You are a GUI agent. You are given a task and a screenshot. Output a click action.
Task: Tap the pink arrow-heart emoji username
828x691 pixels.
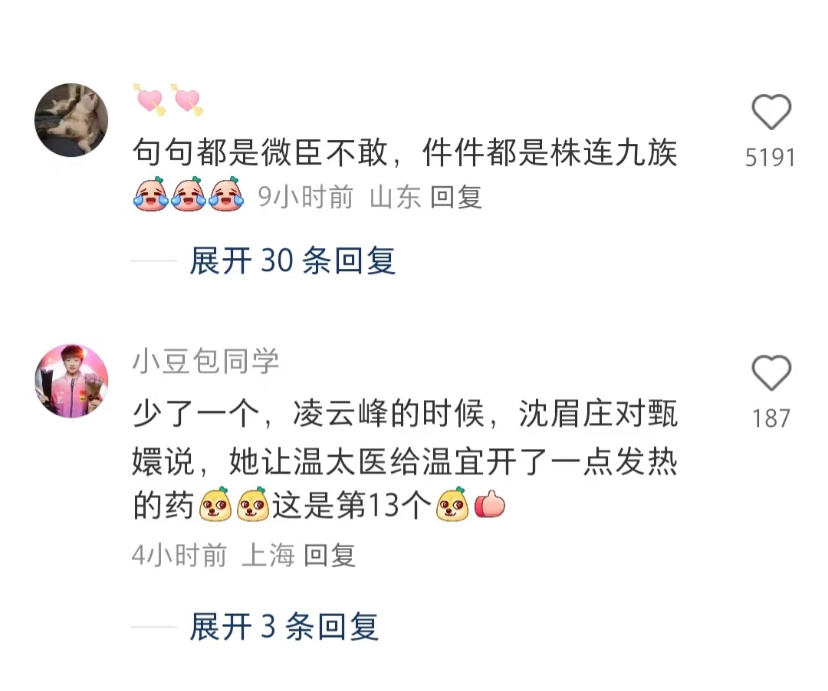[168, 99]
